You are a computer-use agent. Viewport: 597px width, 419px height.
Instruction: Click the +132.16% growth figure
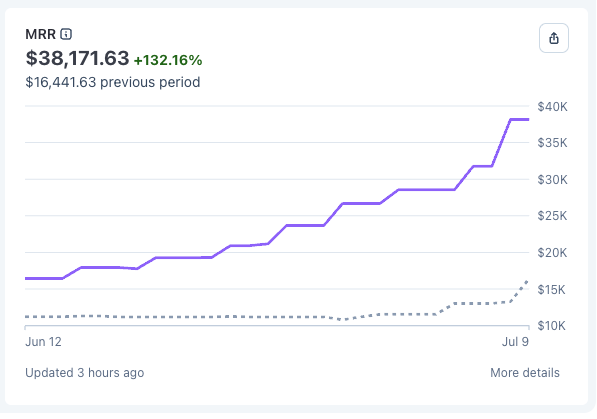point(168,60)
